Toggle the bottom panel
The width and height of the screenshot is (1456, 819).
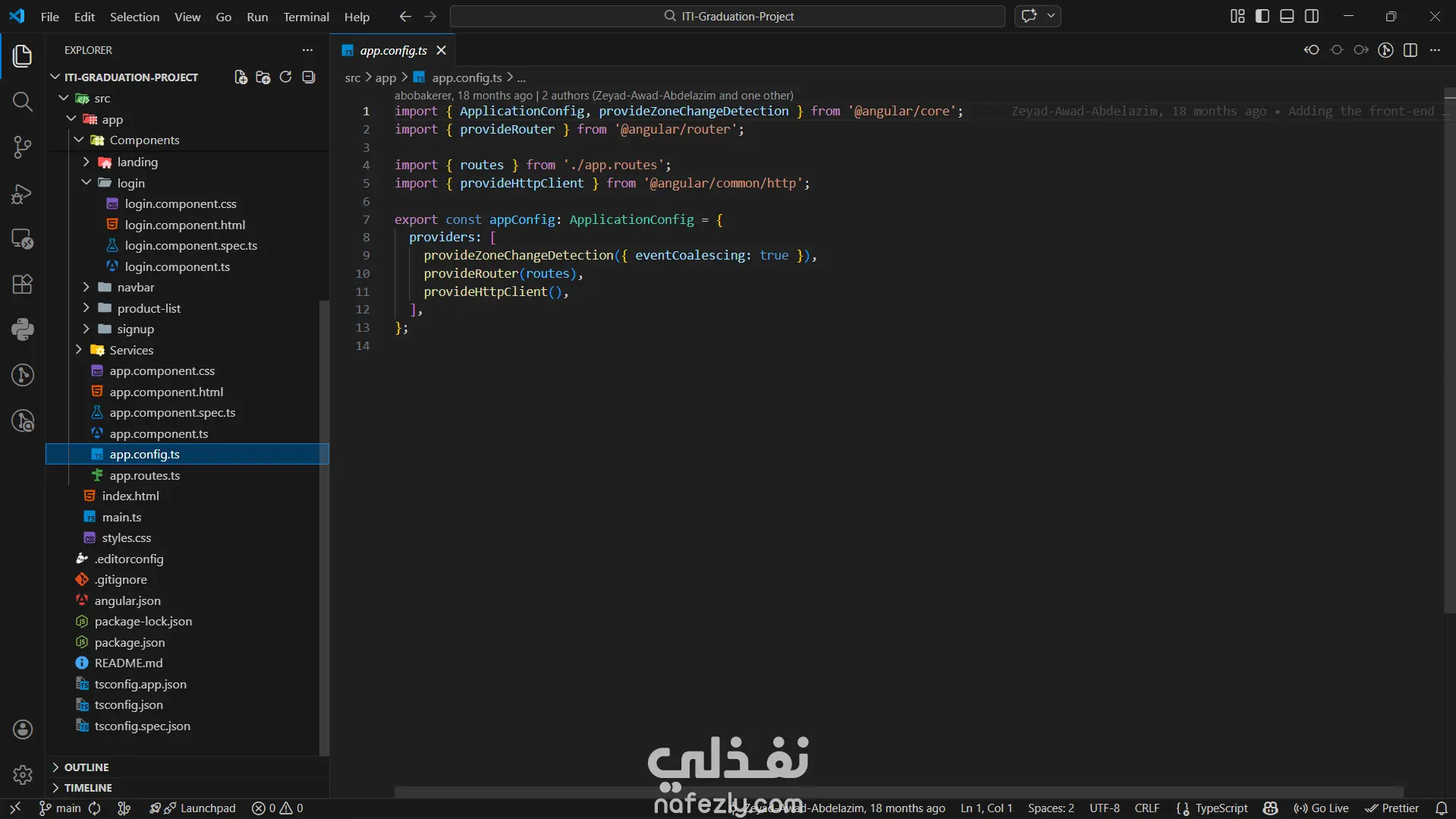[x=1287, y=16]
